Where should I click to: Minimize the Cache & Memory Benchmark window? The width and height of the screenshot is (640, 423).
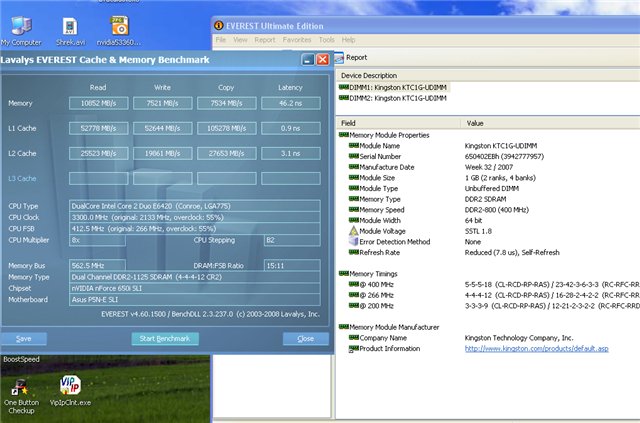307,60
